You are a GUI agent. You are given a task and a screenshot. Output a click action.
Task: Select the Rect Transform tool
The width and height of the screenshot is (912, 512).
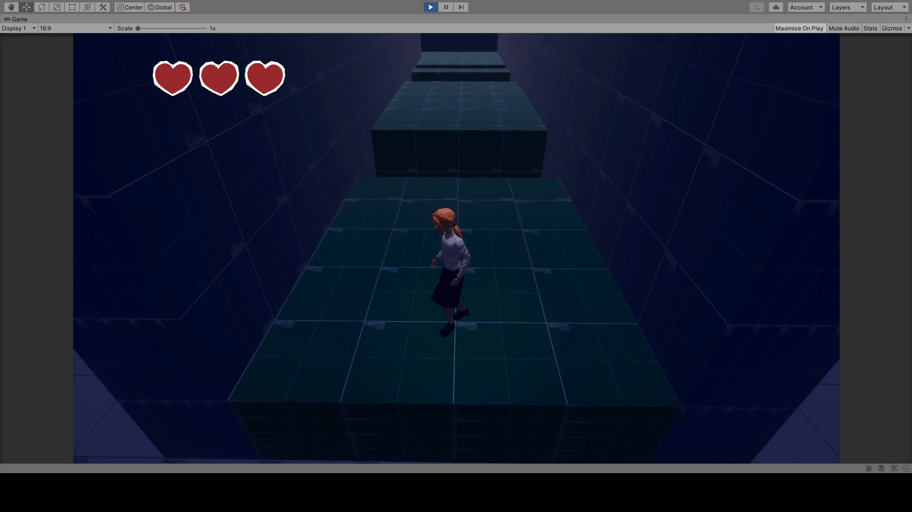[x=72, y=7]
